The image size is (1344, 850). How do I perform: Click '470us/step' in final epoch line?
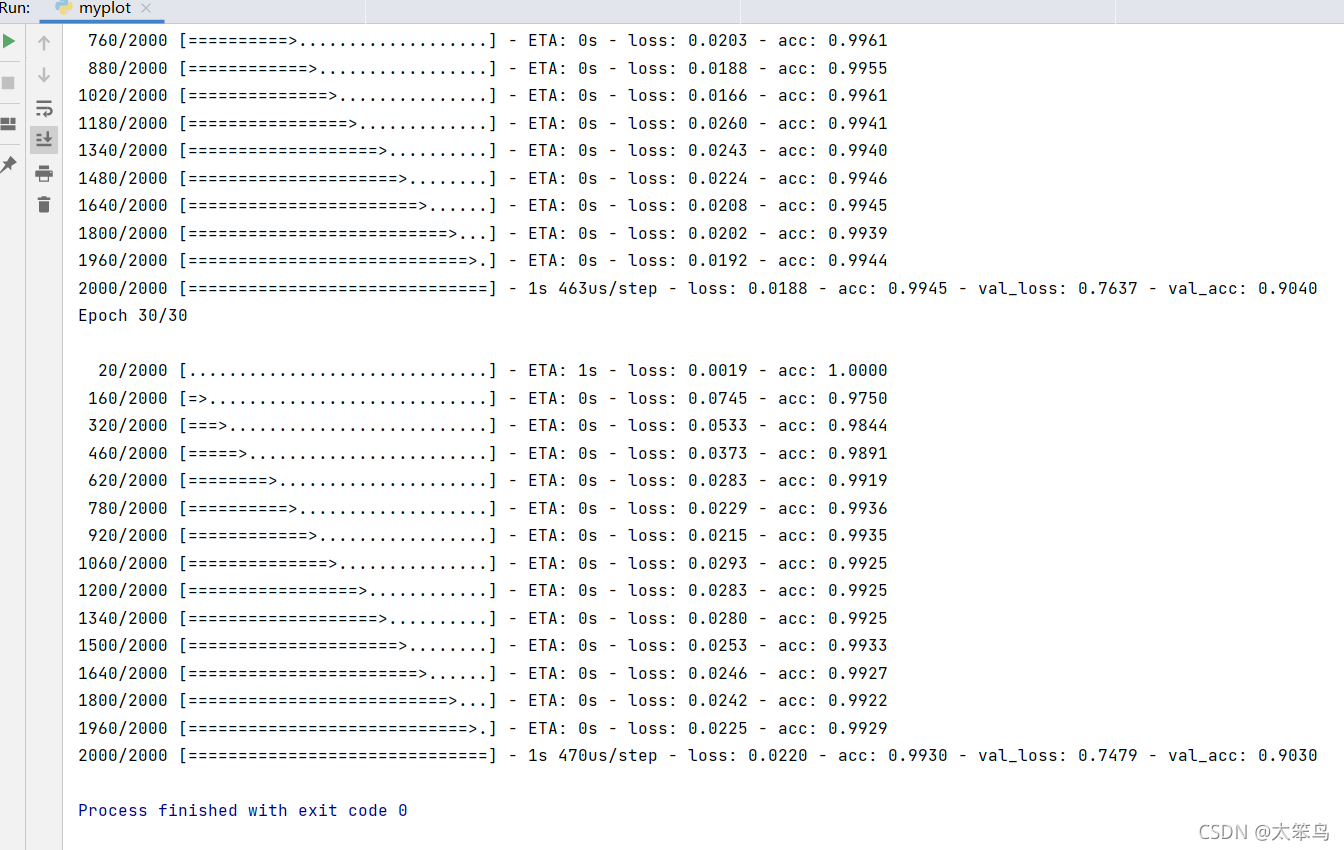tap(607, 755)
